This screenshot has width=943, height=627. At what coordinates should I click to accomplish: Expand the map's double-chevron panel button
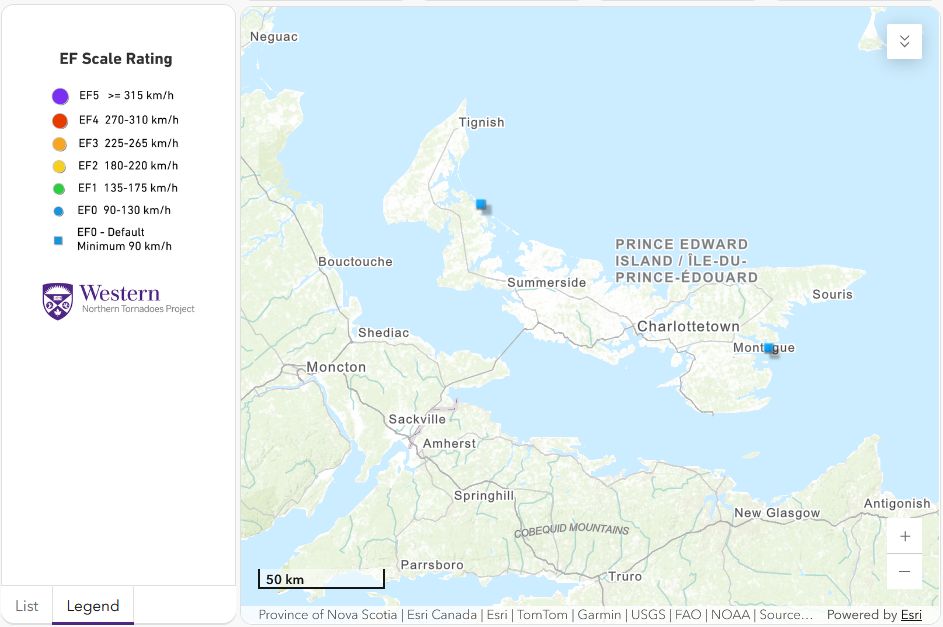pos(905,41)
